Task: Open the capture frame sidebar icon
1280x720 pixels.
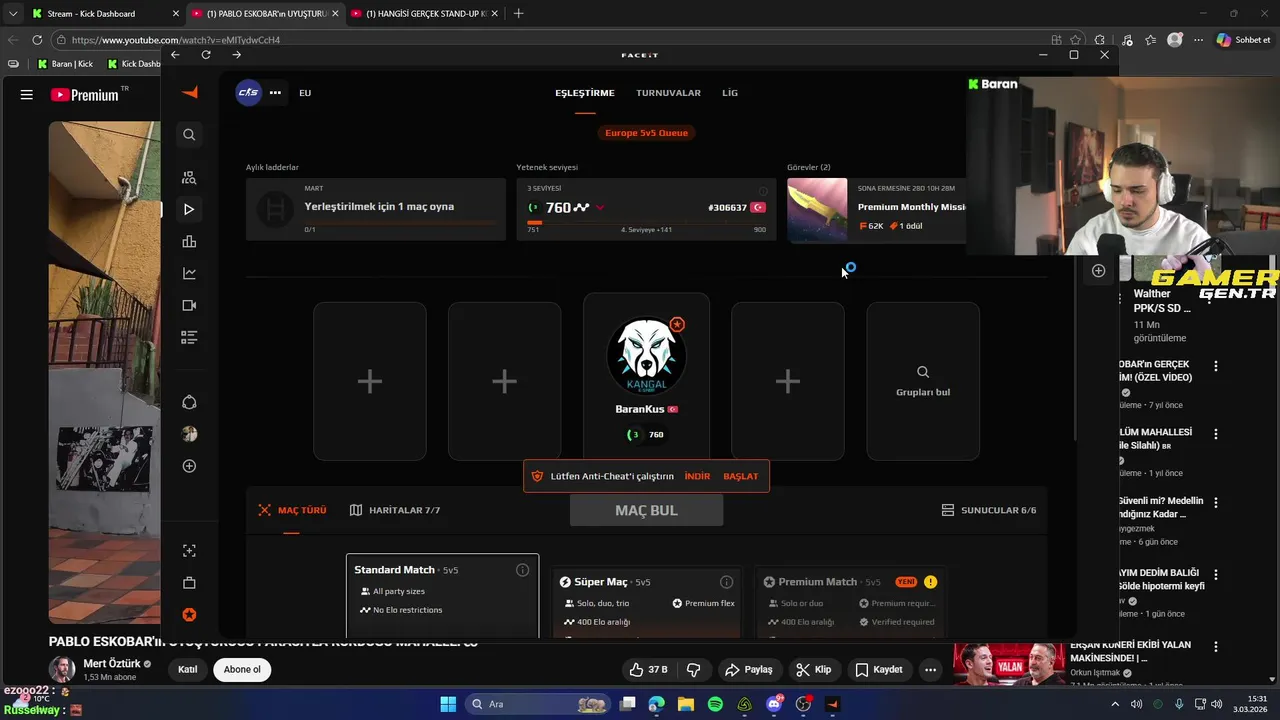Action: point(189,551)
